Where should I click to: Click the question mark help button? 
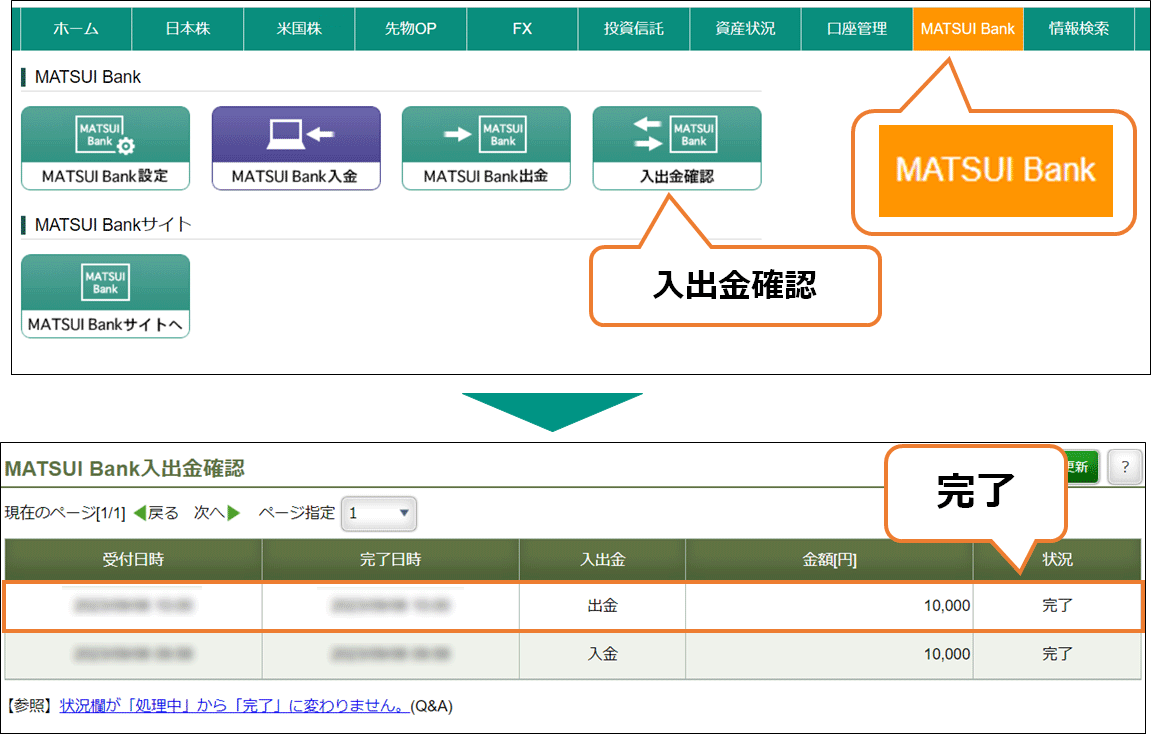tap(1124, 467)
